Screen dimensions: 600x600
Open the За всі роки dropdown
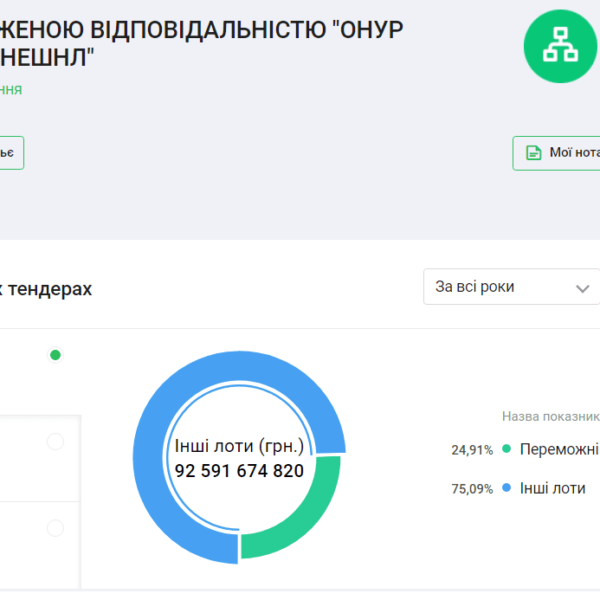click(x=512, y=287)
